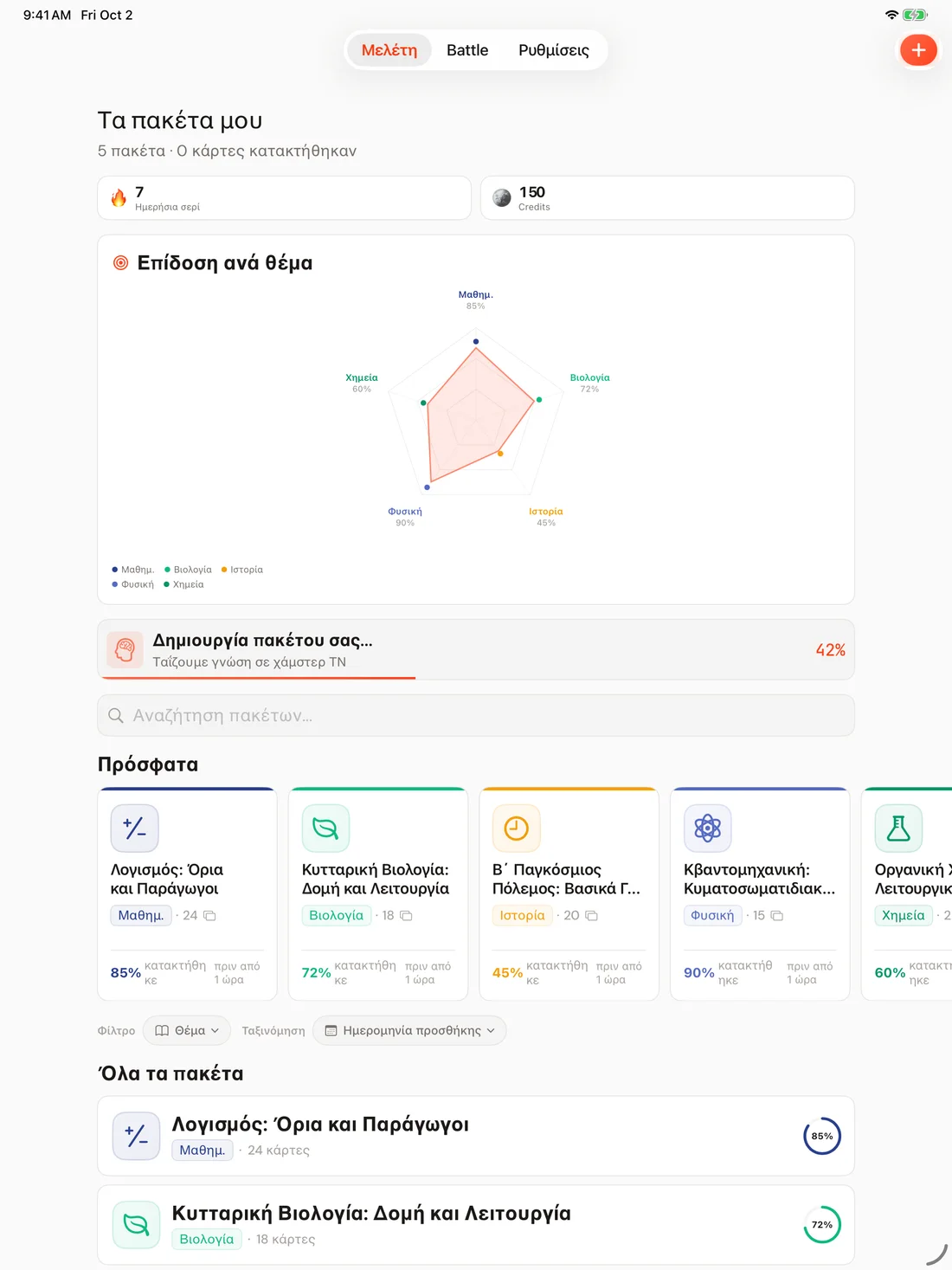952x1270 pixels.
Task: Focus the Αναζήτηση πακέτων search field
Action: (x=476, y=716)
